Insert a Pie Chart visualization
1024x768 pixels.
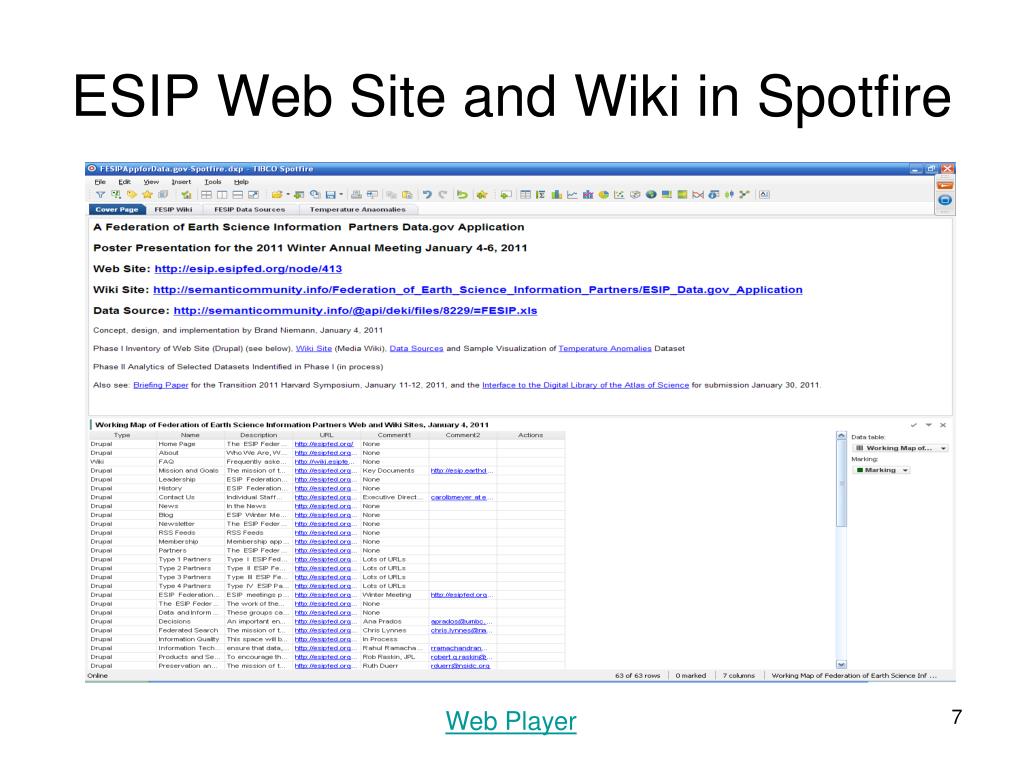(x=603, y=194)
